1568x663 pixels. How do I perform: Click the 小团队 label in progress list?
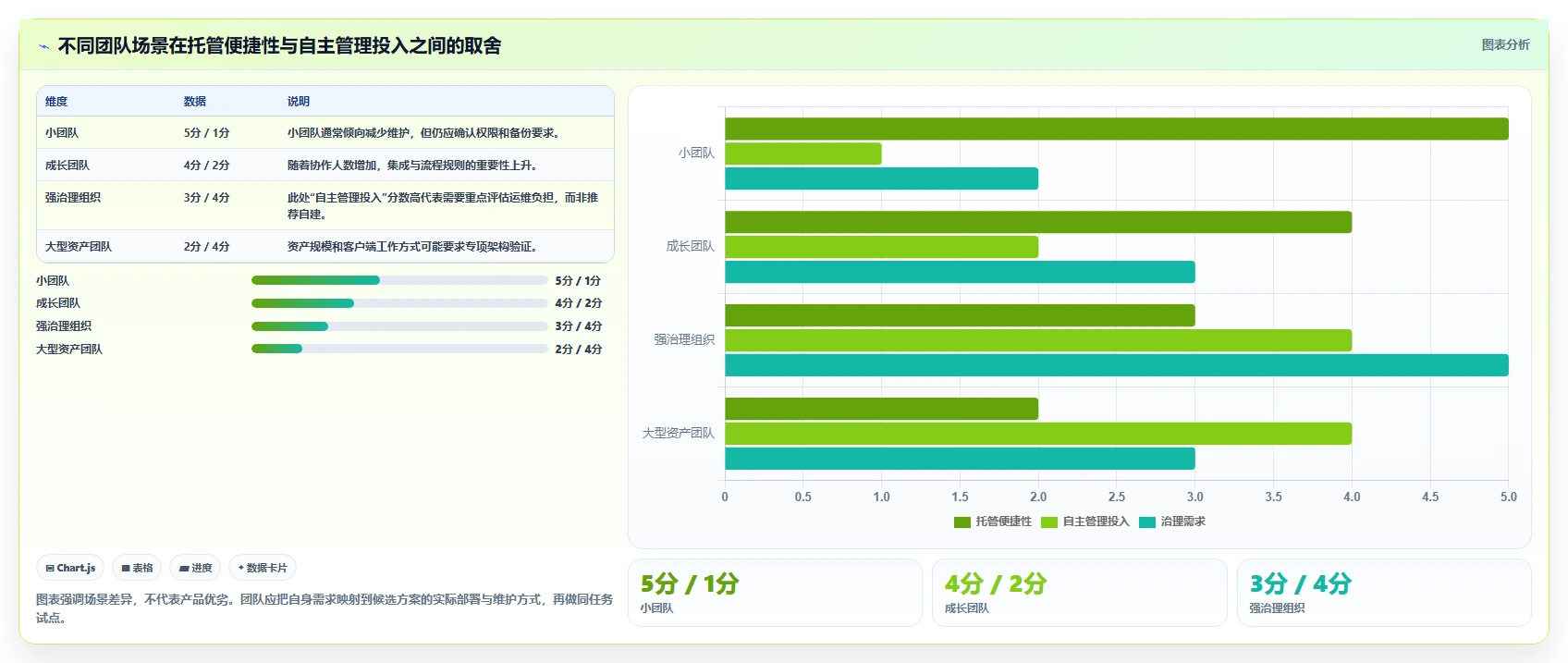click(53, 280)
